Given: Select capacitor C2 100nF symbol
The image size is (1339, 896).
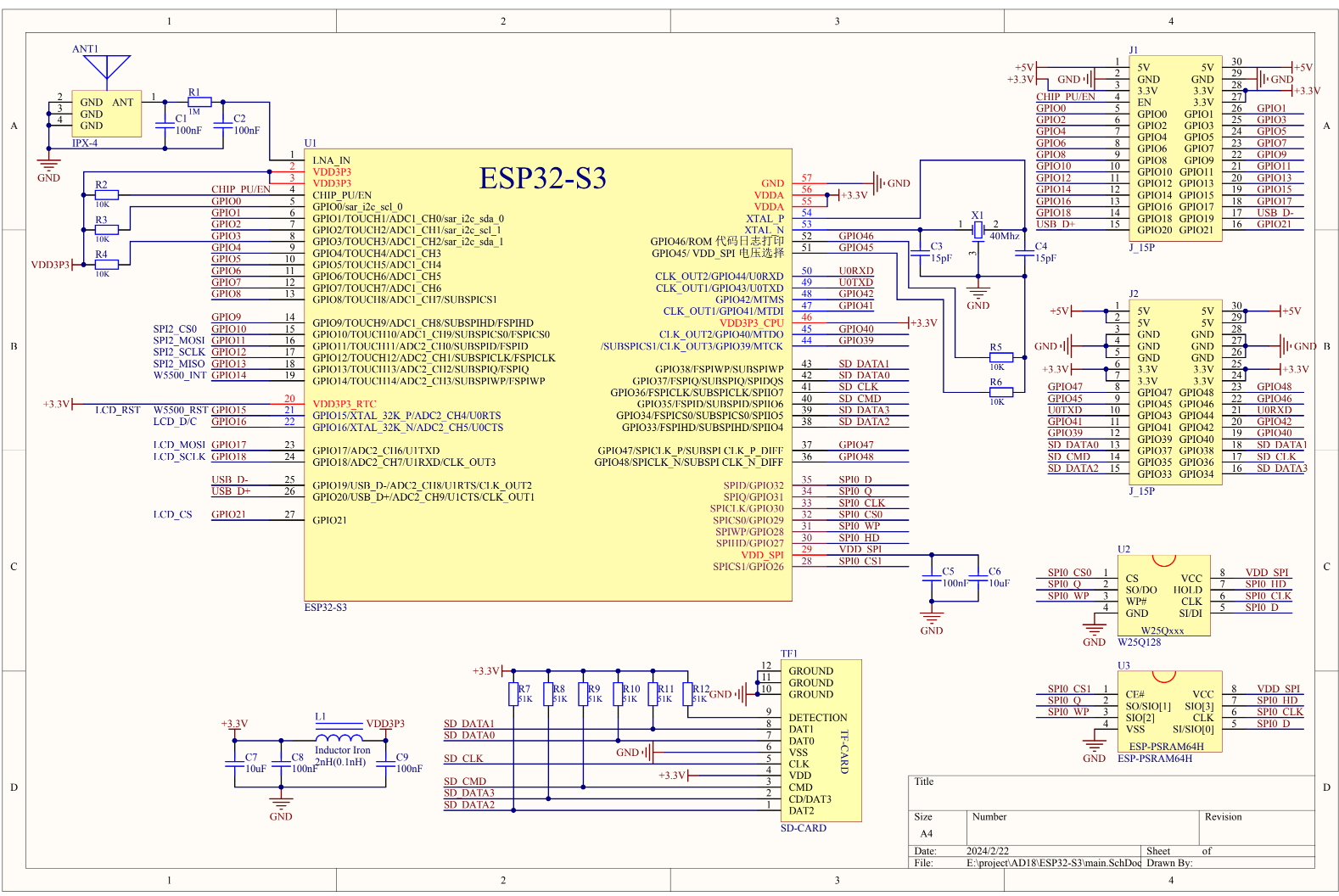Looking at the screenshot, I should (x=223, y=125).
